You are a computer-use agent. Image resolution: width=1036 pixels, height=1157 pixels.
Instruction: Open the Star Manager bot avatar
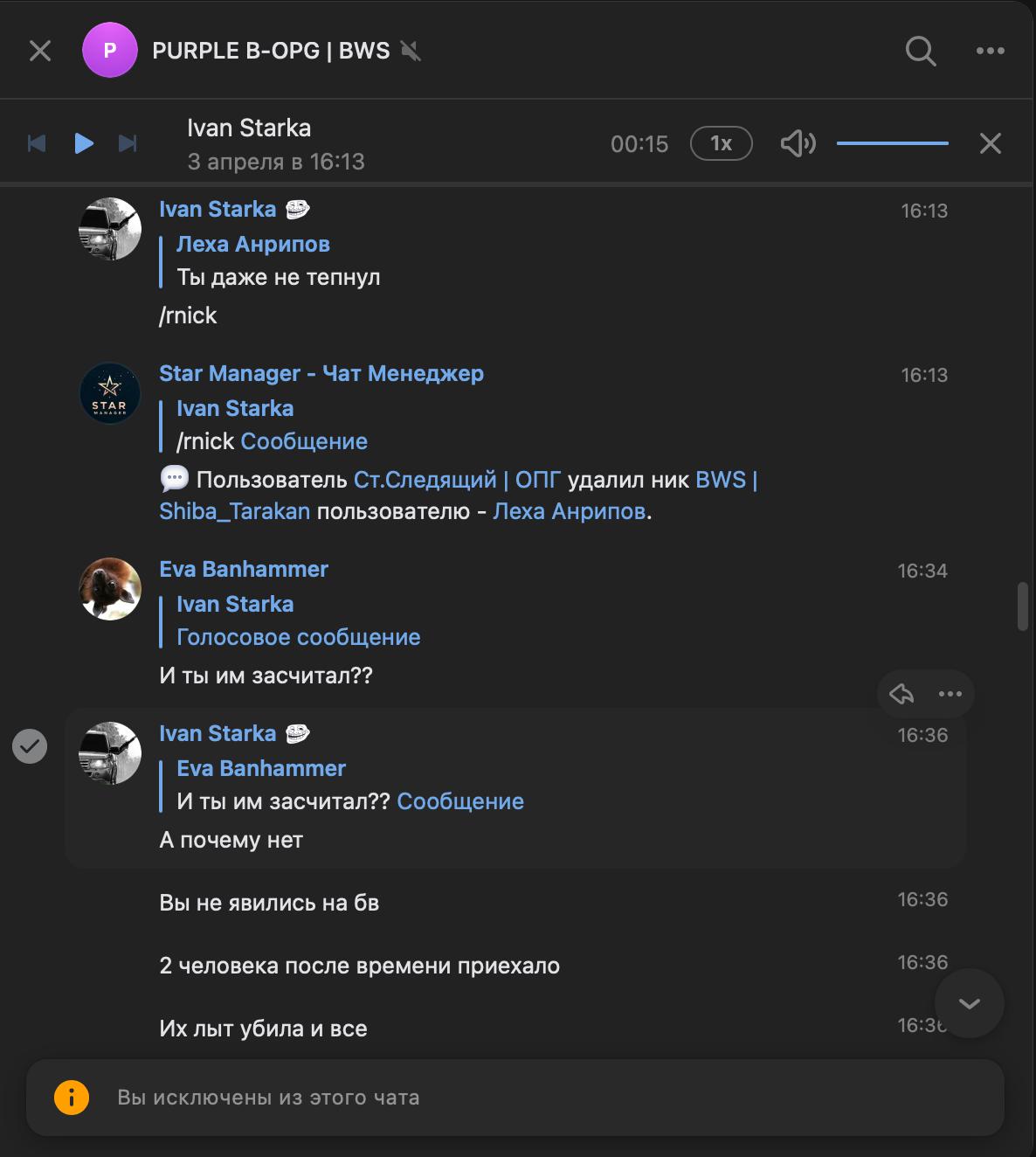coord(110,393)
